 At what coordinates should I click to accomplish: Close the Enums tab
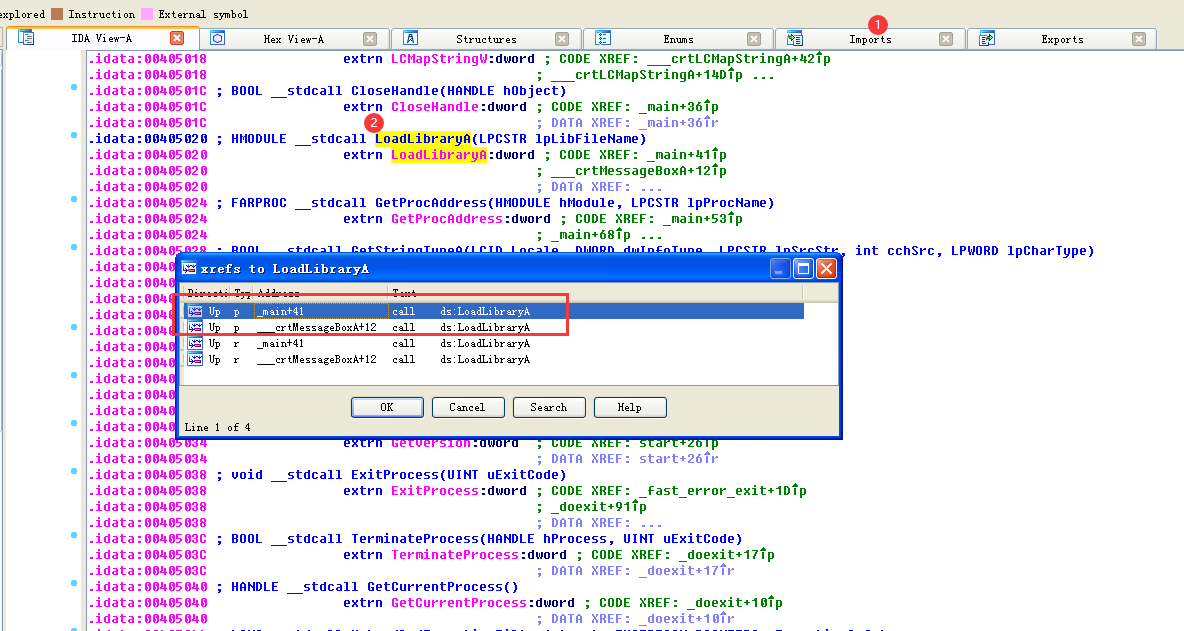coord(754,38)
